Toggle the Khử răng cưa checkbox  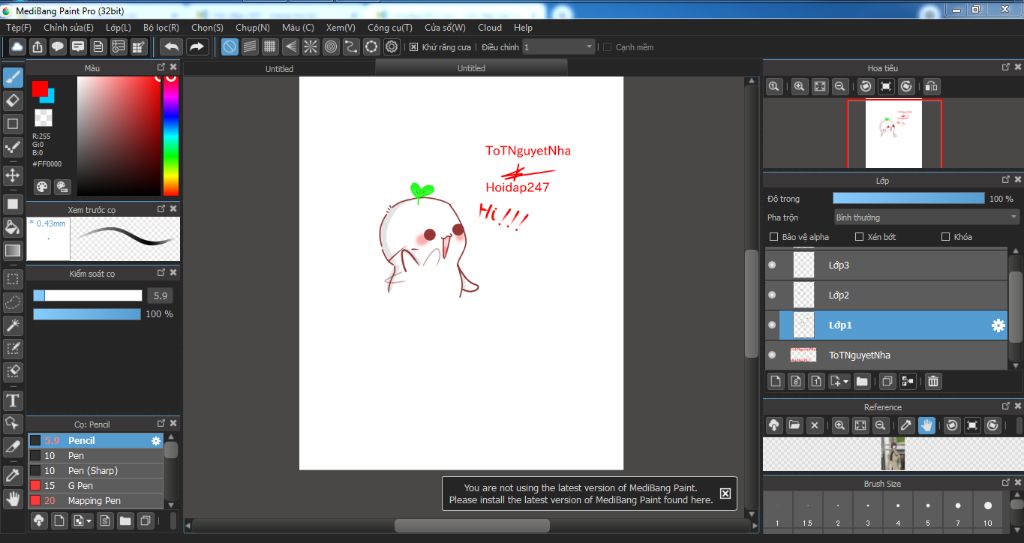point(413,47)
